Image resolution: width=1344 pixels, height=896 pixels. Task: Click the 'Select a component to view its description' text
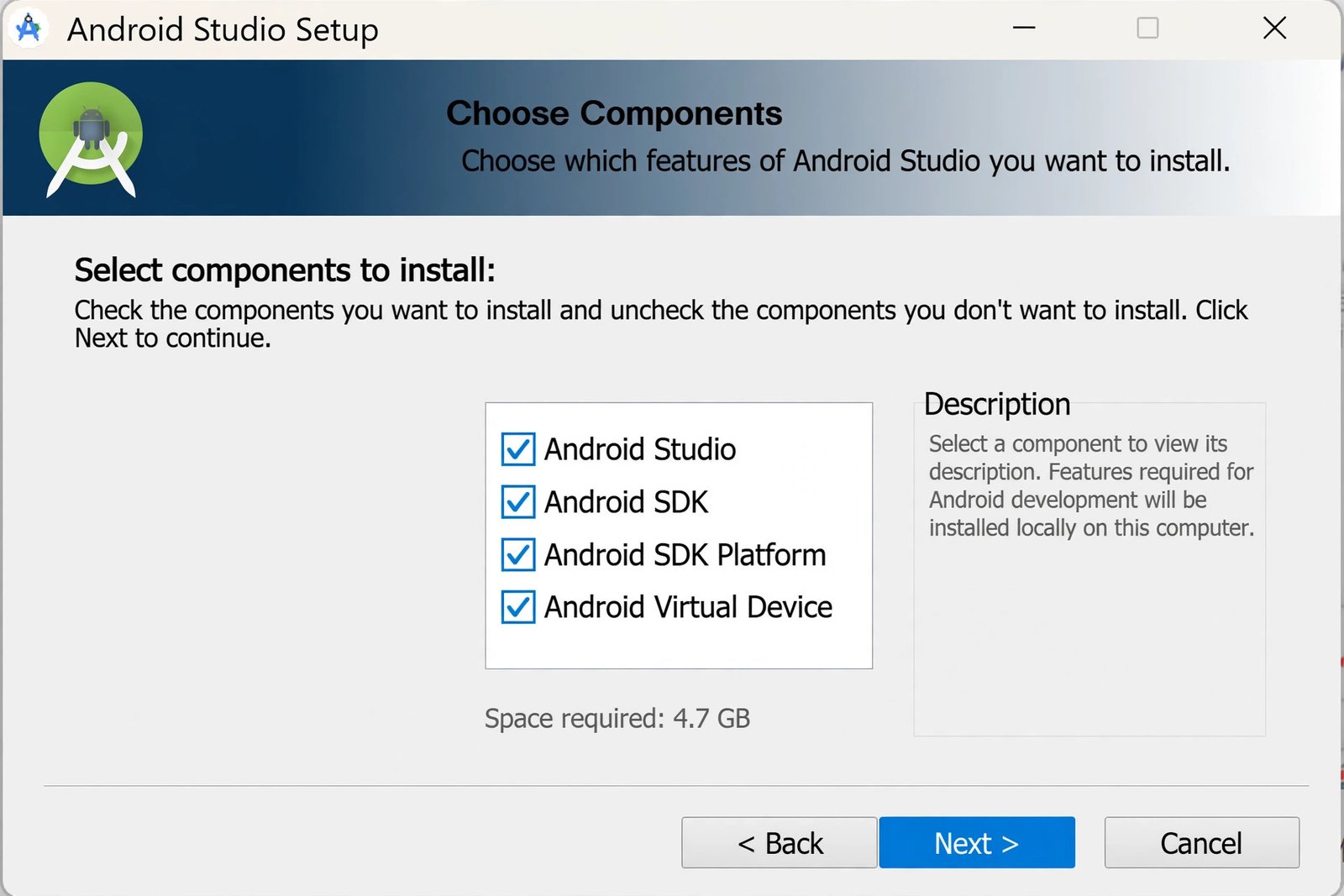(1091, 485)
